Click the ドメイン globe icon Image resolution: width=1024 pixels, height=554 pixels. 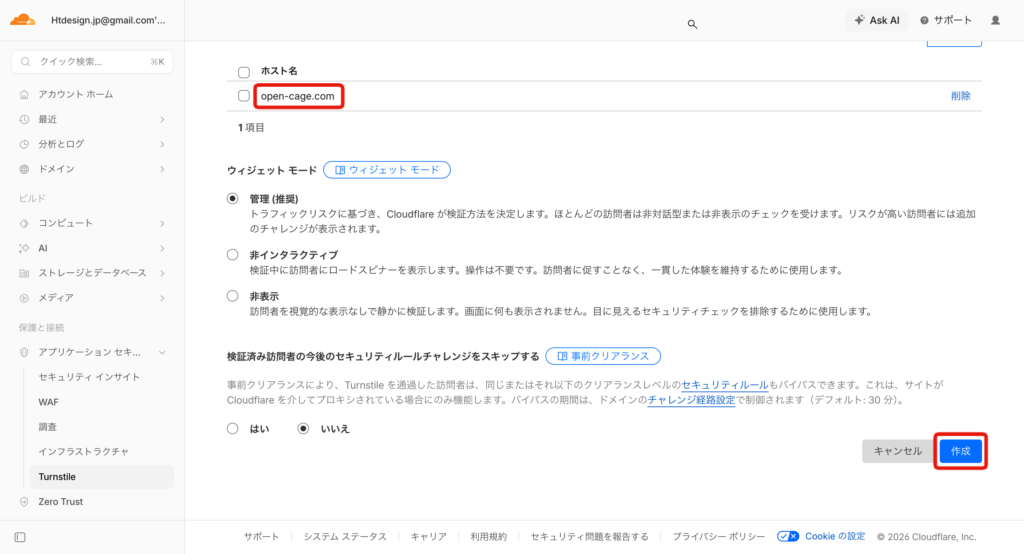pos(25,169)
